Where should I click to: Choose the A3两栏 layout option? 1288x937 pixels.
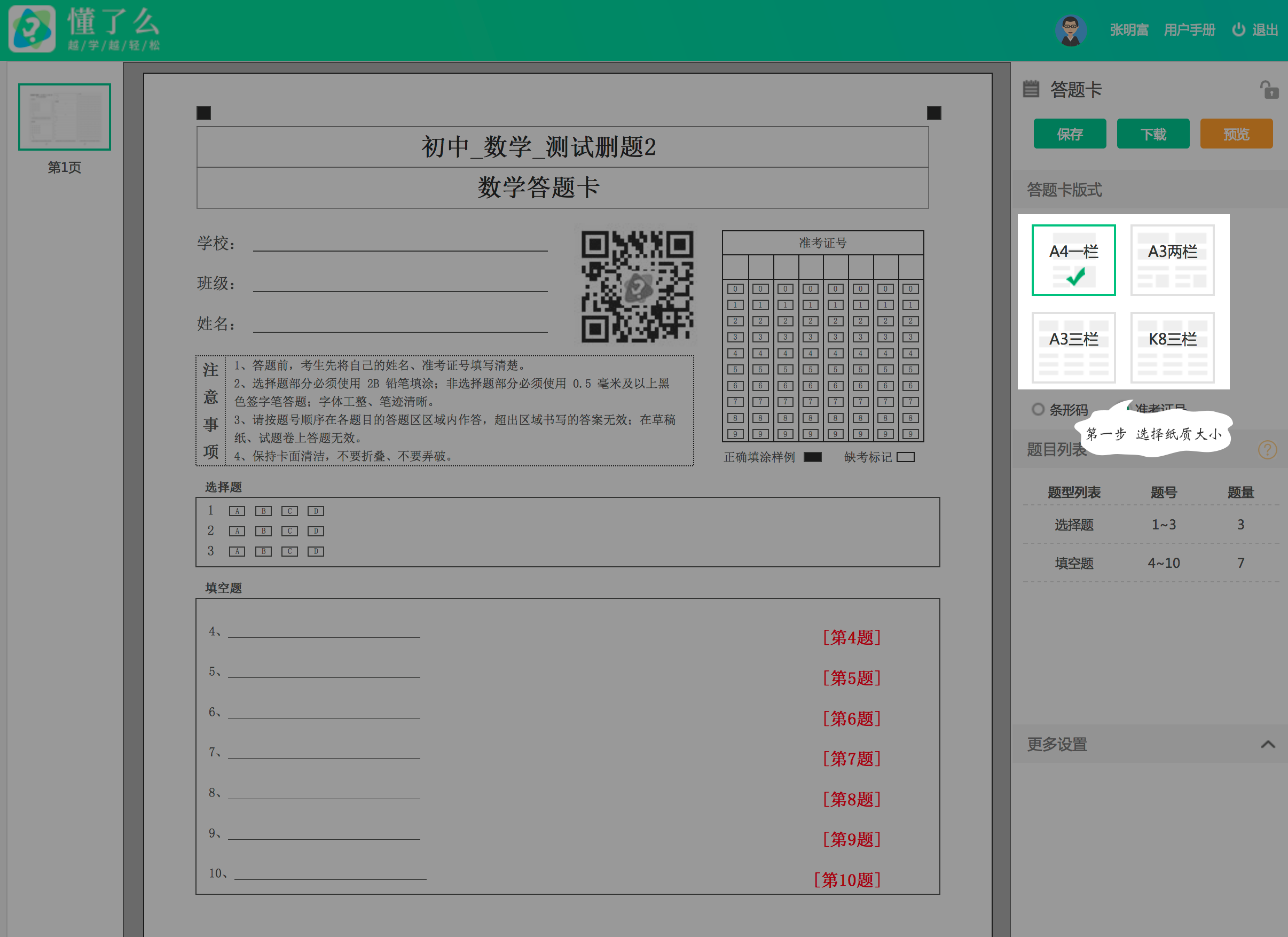click(x=1172, y=260)
